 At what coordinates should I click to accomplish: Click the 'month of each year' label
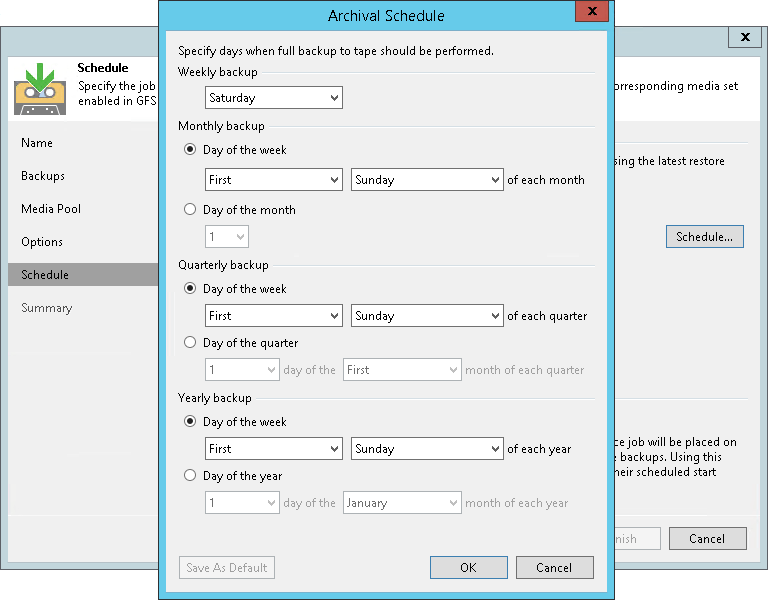point(517,504)
